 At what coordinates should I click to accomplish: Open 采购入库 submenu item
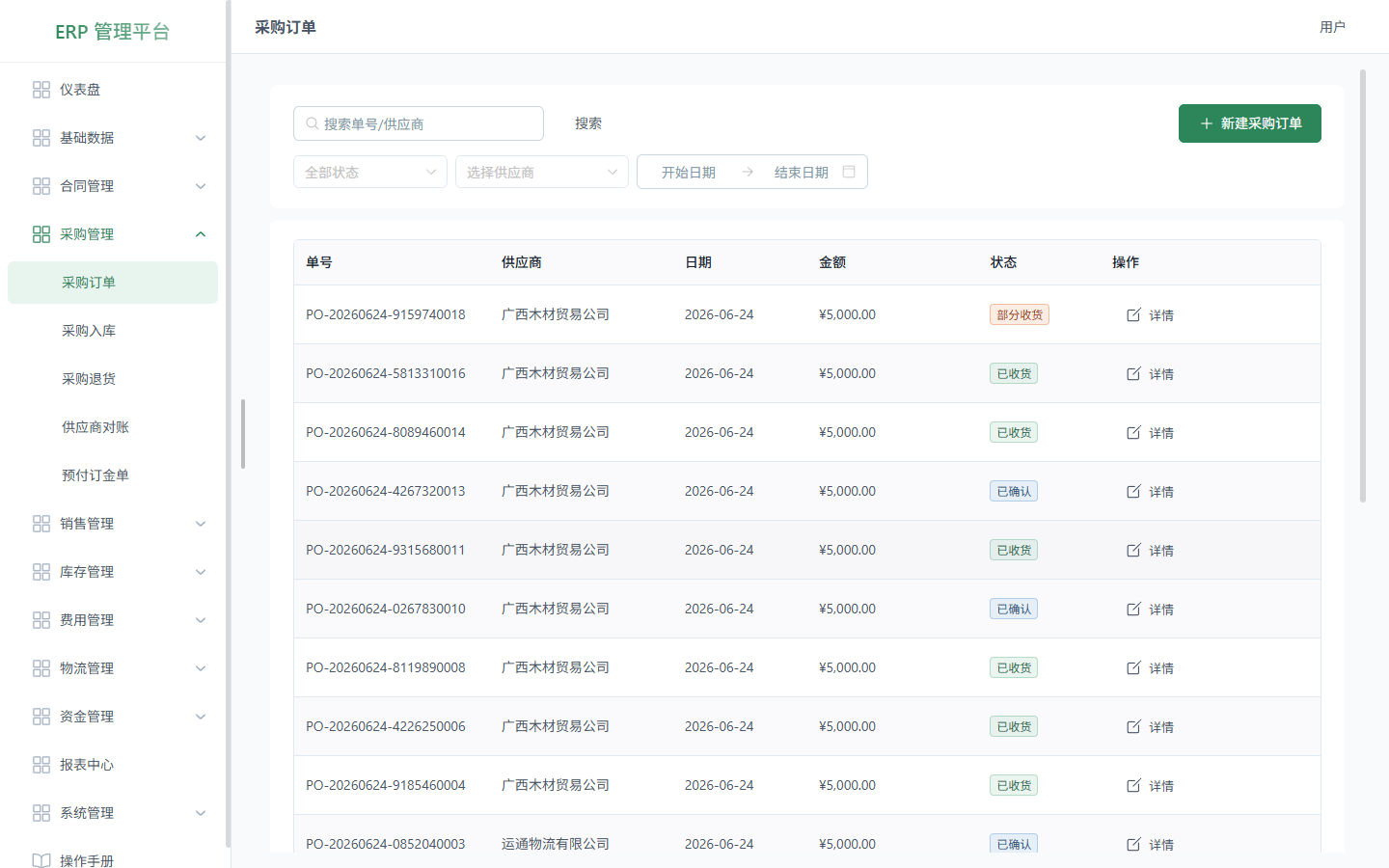coord(113,331)
